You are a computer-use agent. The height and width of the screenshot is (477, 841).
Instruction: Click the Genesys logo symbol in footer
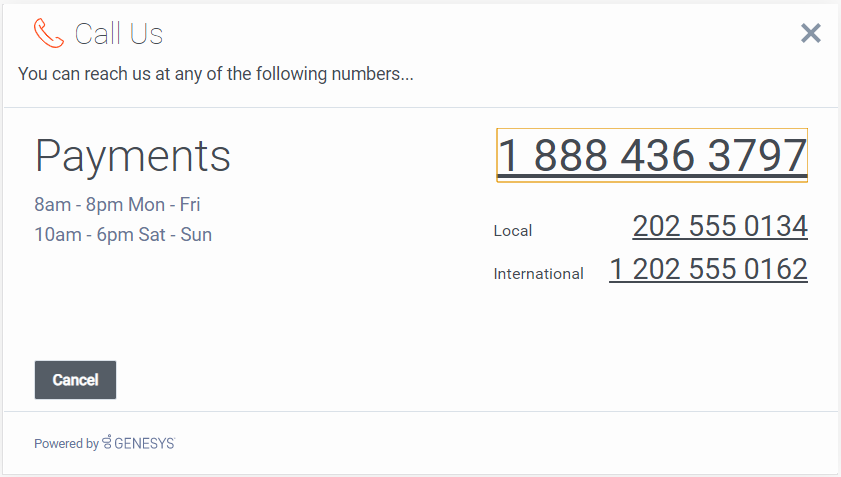pos(107,443)
